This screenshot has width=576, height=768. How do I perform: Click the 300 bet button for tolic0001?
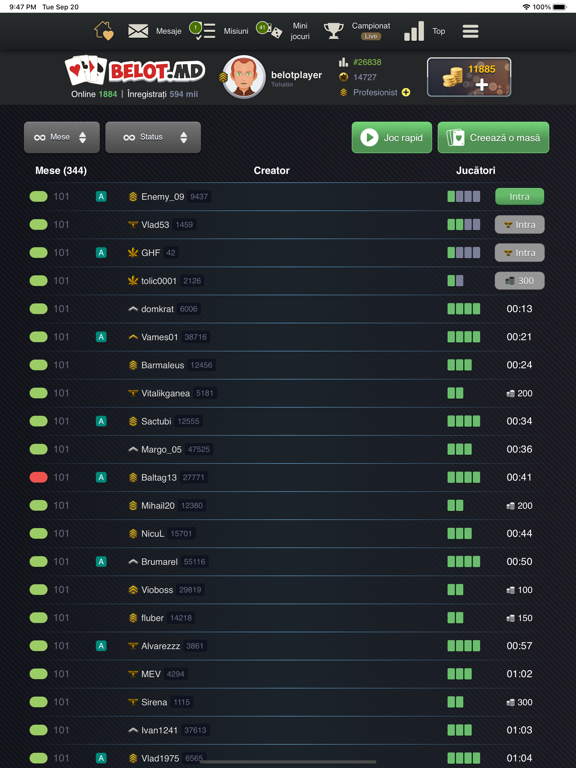519,281
